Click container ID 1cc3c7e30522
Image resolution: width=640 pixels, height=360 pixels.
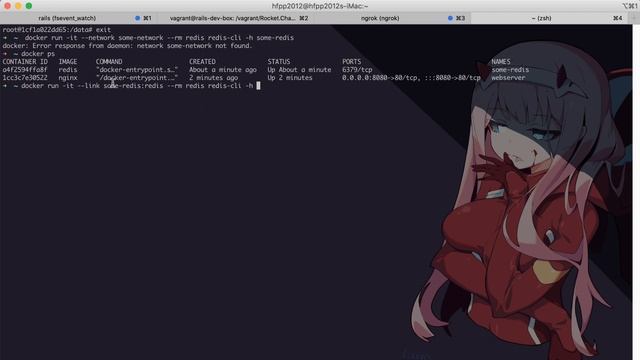(25, 78)
